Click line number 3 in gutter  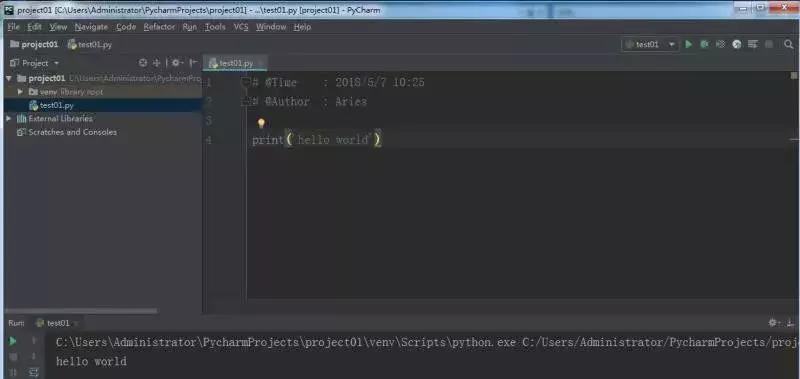click(x=209, y=120)
